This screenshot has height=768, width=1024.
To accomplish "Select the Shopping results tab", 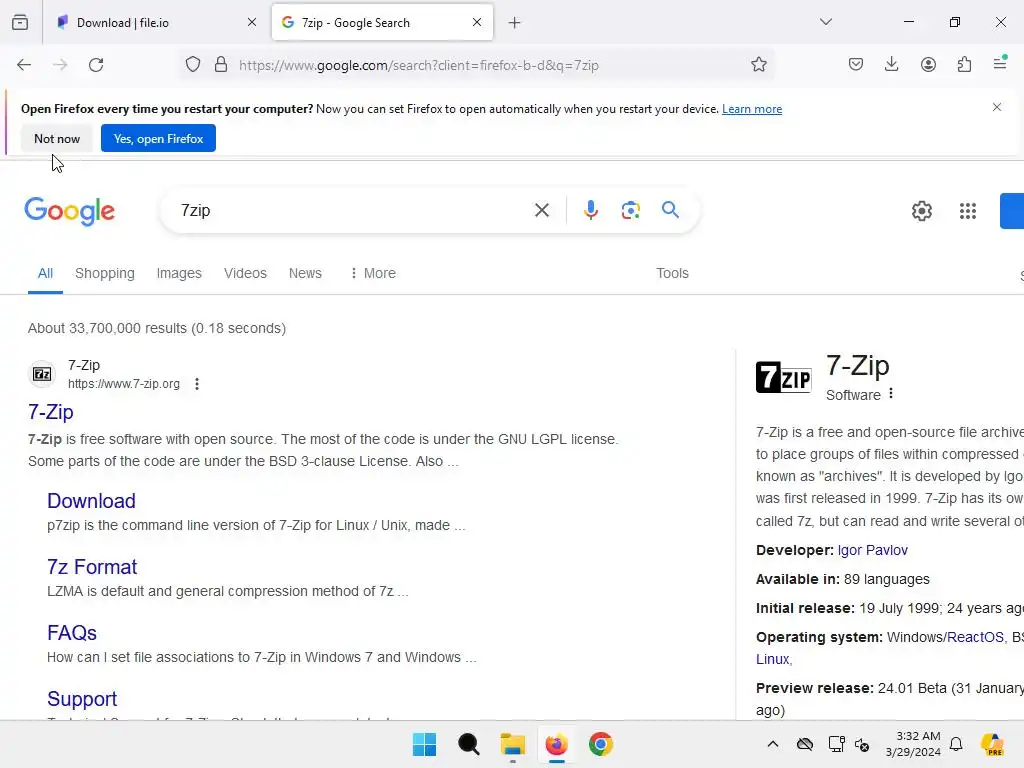I will point(104,273).
